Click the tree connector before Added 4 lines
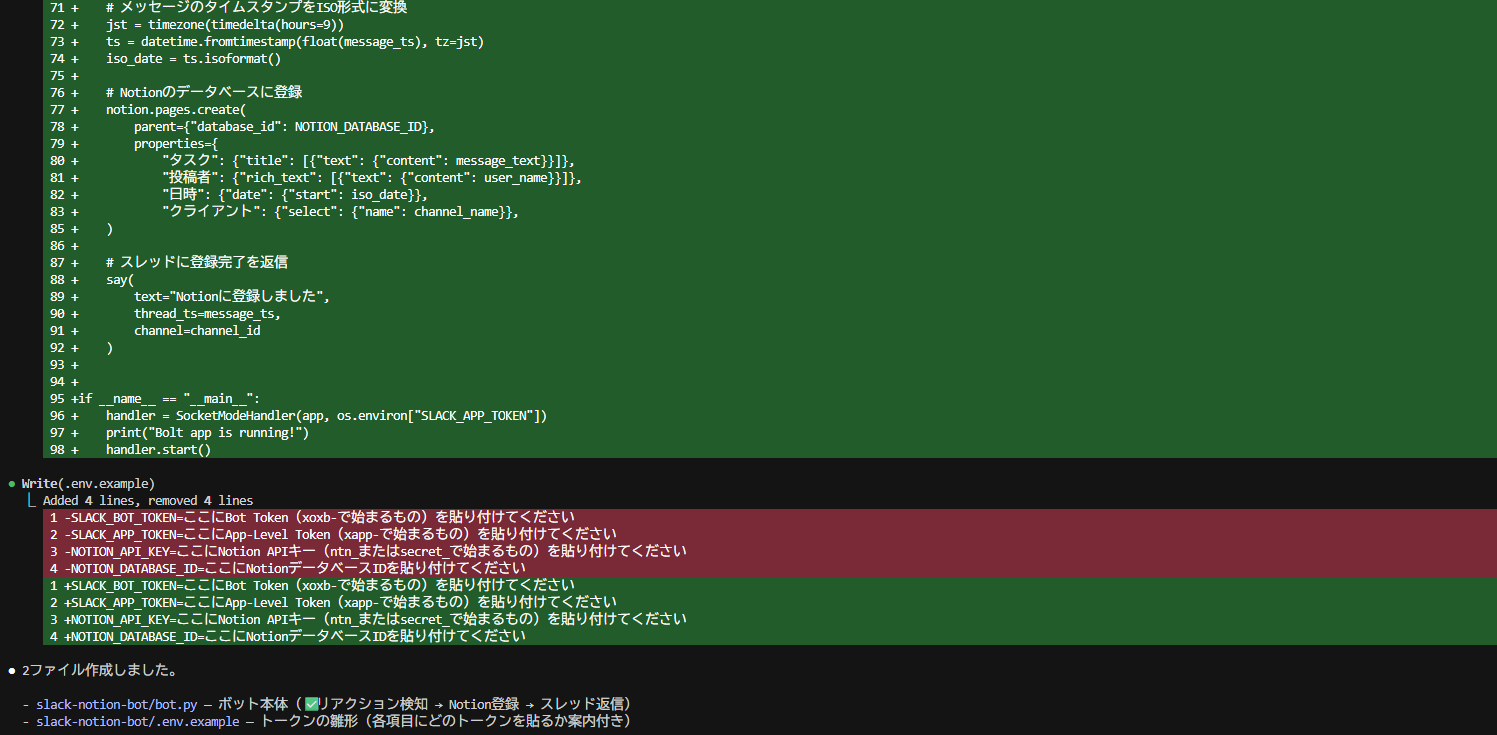 (x=31, y=501)
